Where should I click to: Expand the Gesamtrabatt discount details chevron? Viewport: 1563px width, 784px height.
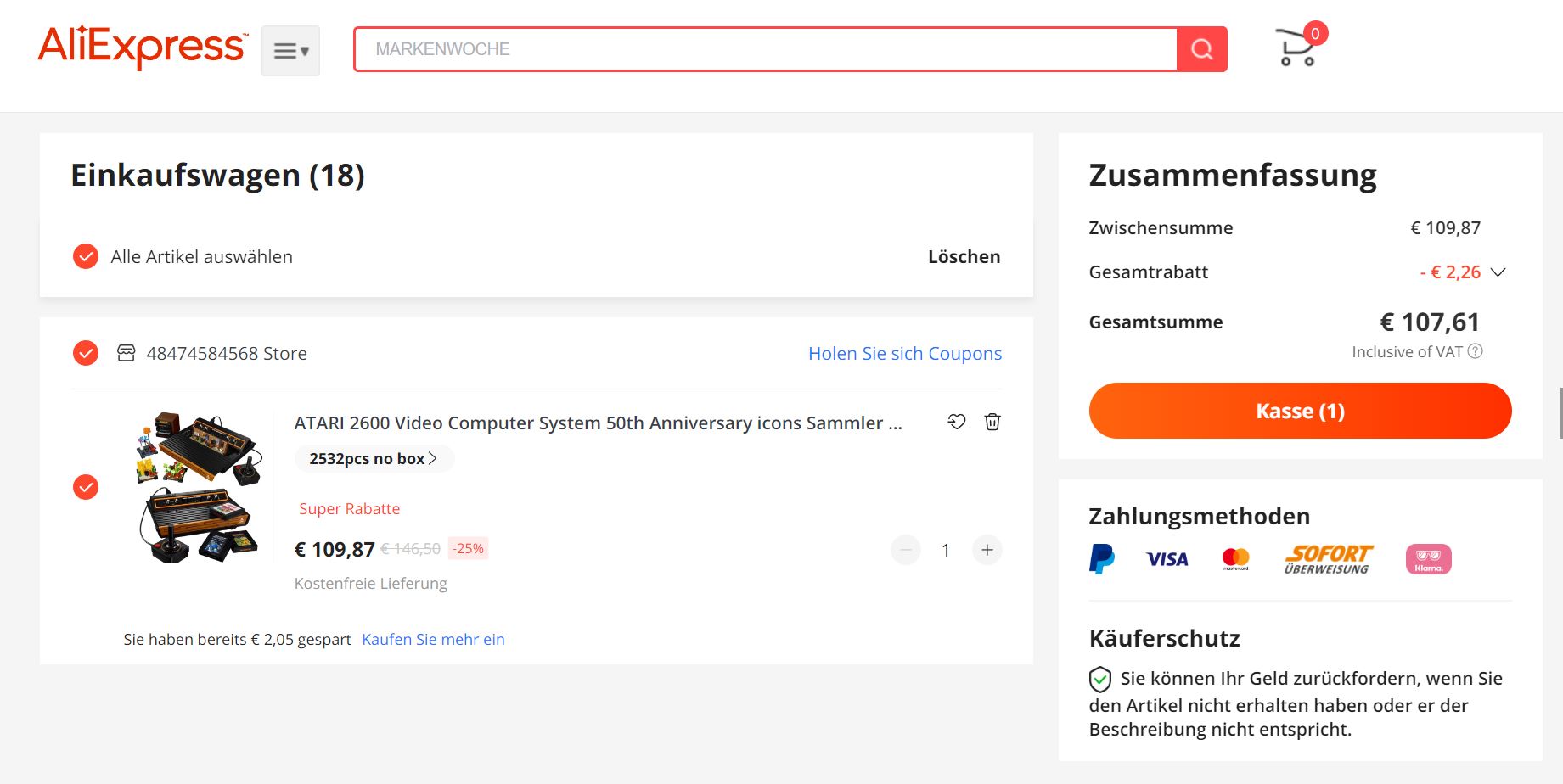click(1498, 272)
